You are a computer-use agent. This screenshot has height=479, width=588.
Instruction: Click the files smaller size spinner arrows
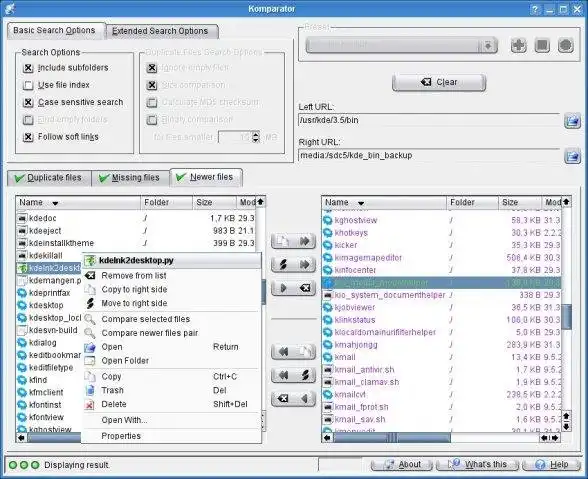point(256,137)
